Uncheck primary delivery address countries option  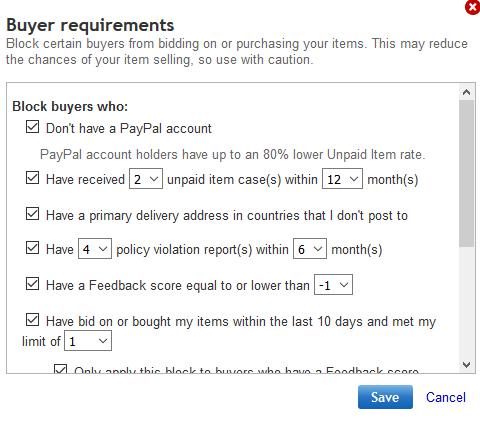pyautogui.click(x=32, y=214)
